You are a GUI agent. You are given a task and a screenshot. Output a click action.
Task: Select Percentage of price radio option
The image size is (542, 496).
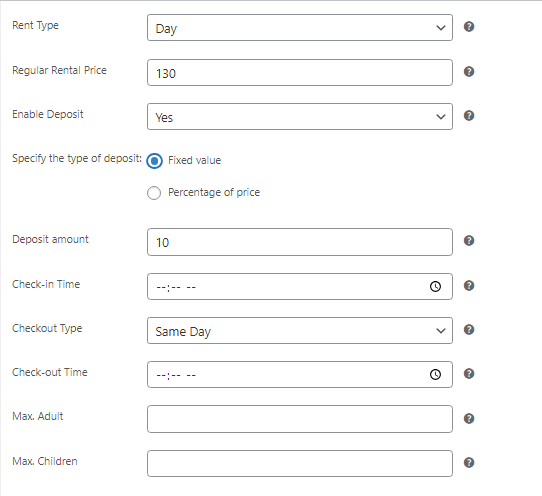[154, 193]
